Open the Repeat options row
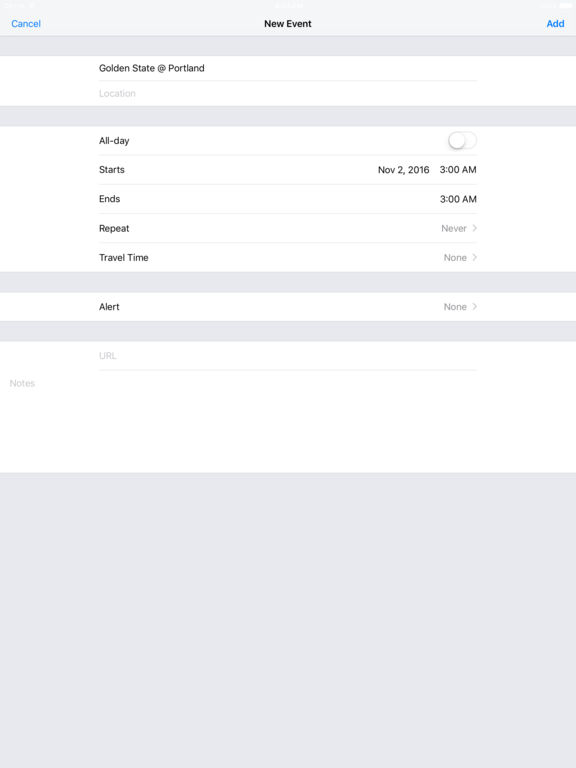This screenshot has width=576, height=768. click(x=288, y=228)
